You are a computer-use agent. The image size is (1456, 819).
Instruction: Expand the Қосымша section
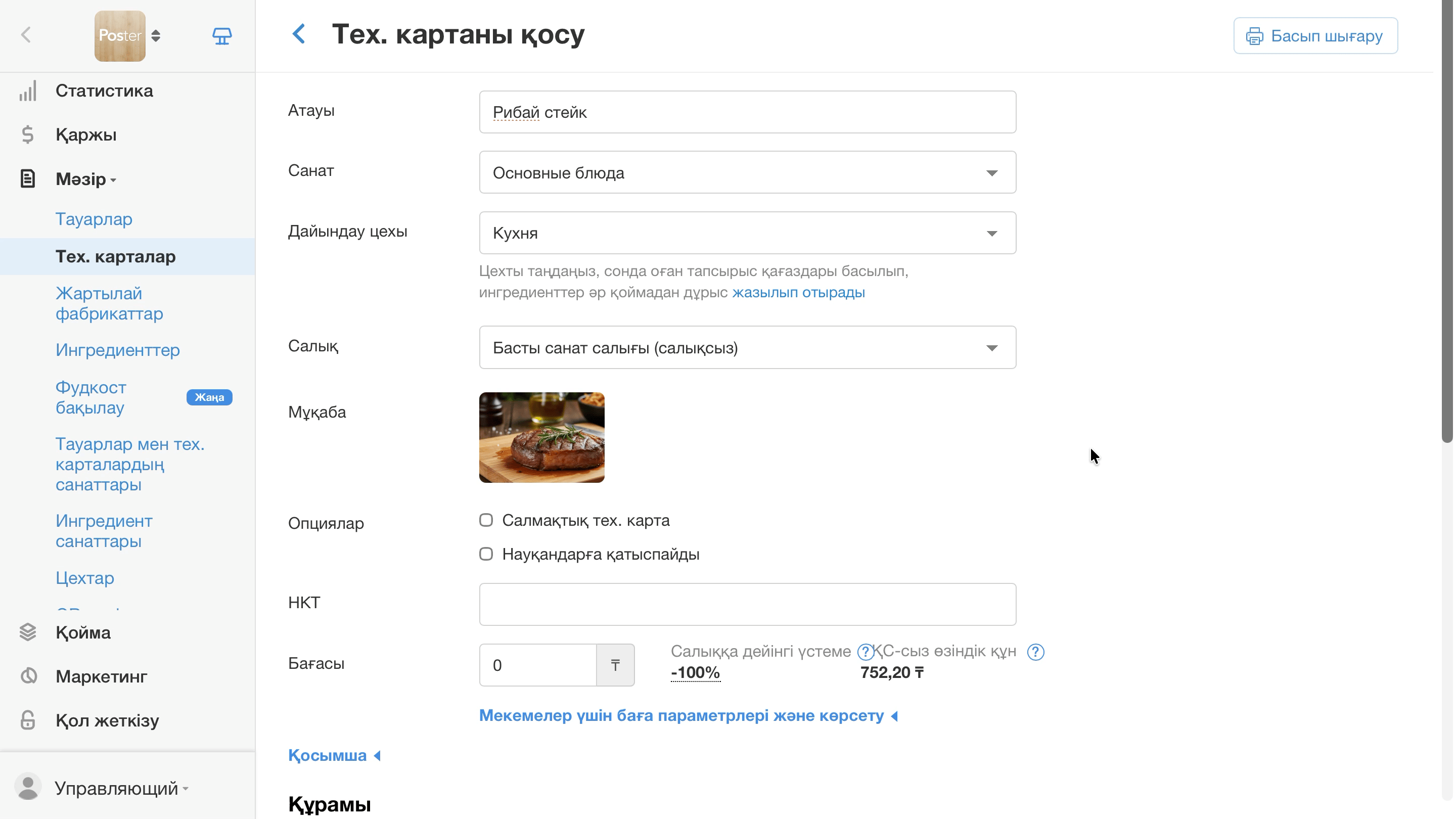pyautogui.click(x=335, y=755)
